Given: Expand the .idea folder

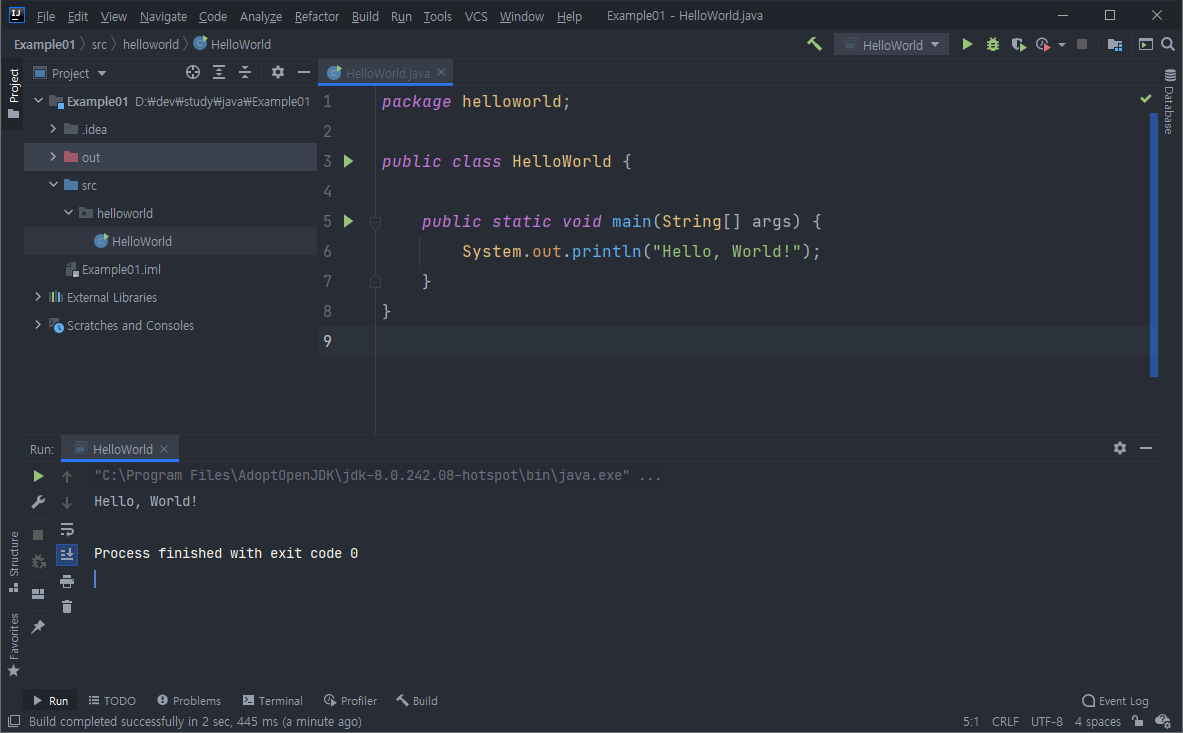Looking at the screenshot, I should click(x=53, y=129).
